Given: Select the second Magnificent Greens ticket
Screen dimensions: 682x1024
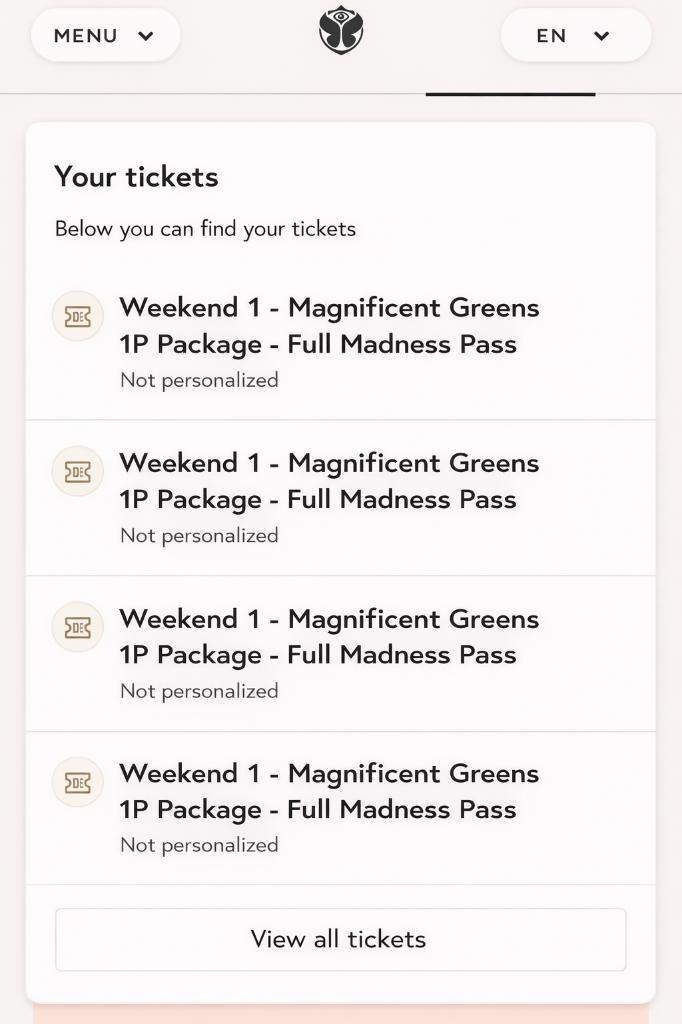Looking at the screenshot, I should (x=330, y=481).
